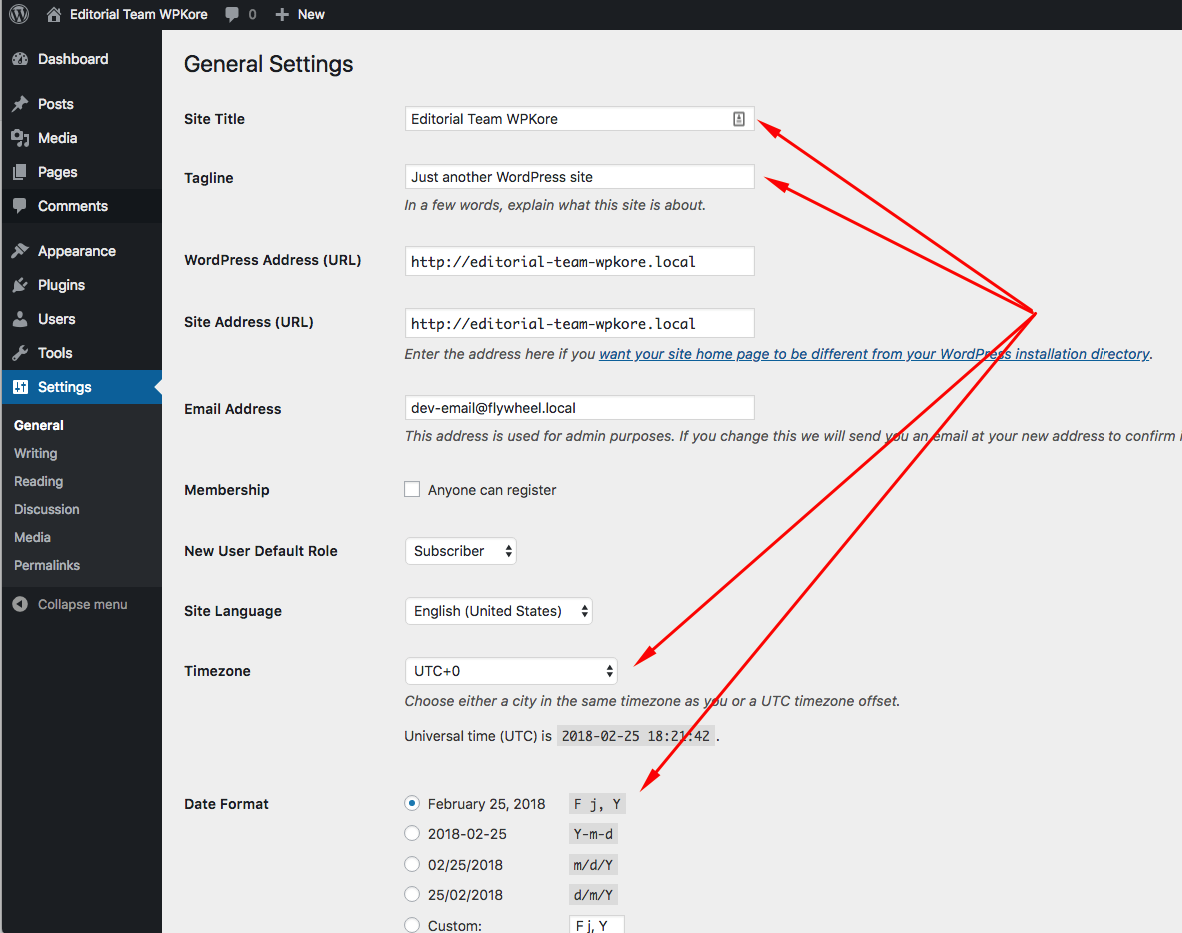Click the Pages sidebar icon

tap(20, 172)
